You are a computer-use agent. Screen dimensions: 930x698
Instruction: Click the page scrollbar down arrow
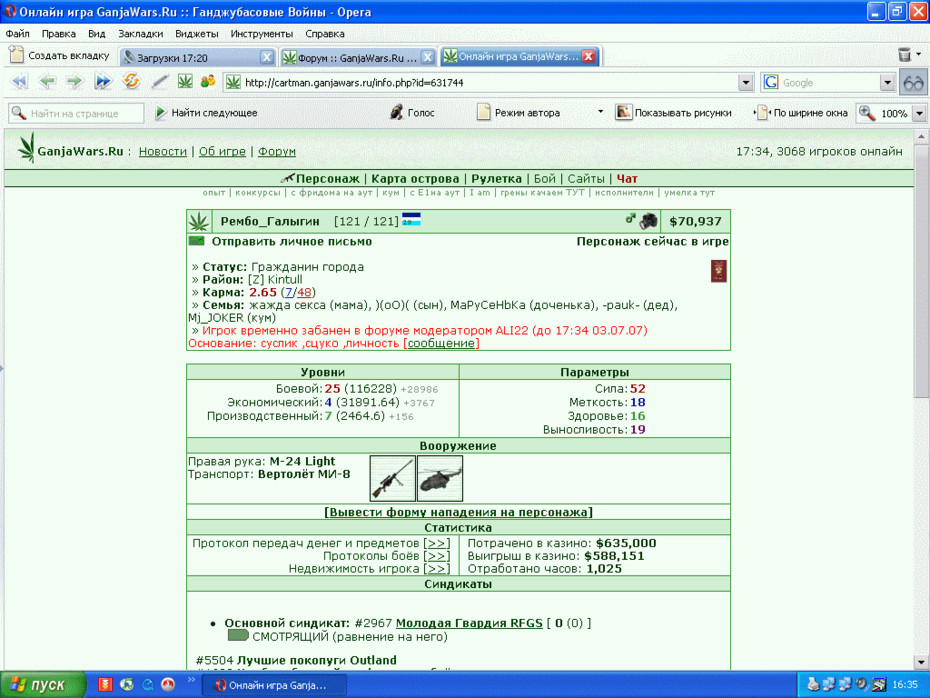coord(921,662)
